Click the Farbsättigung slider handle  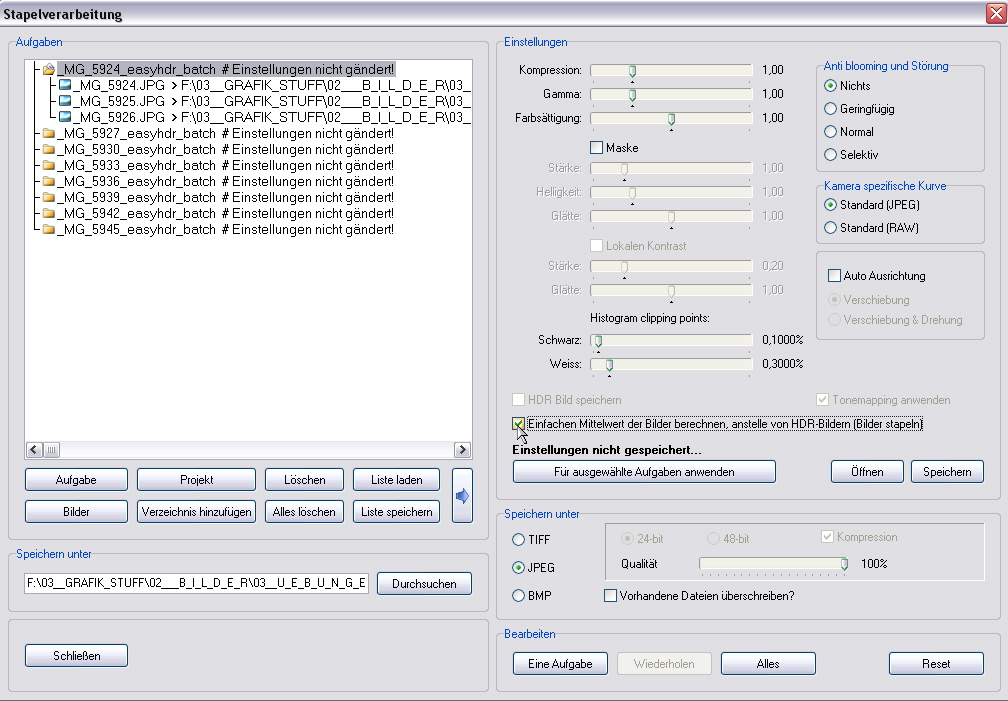[x=671, y=119]
